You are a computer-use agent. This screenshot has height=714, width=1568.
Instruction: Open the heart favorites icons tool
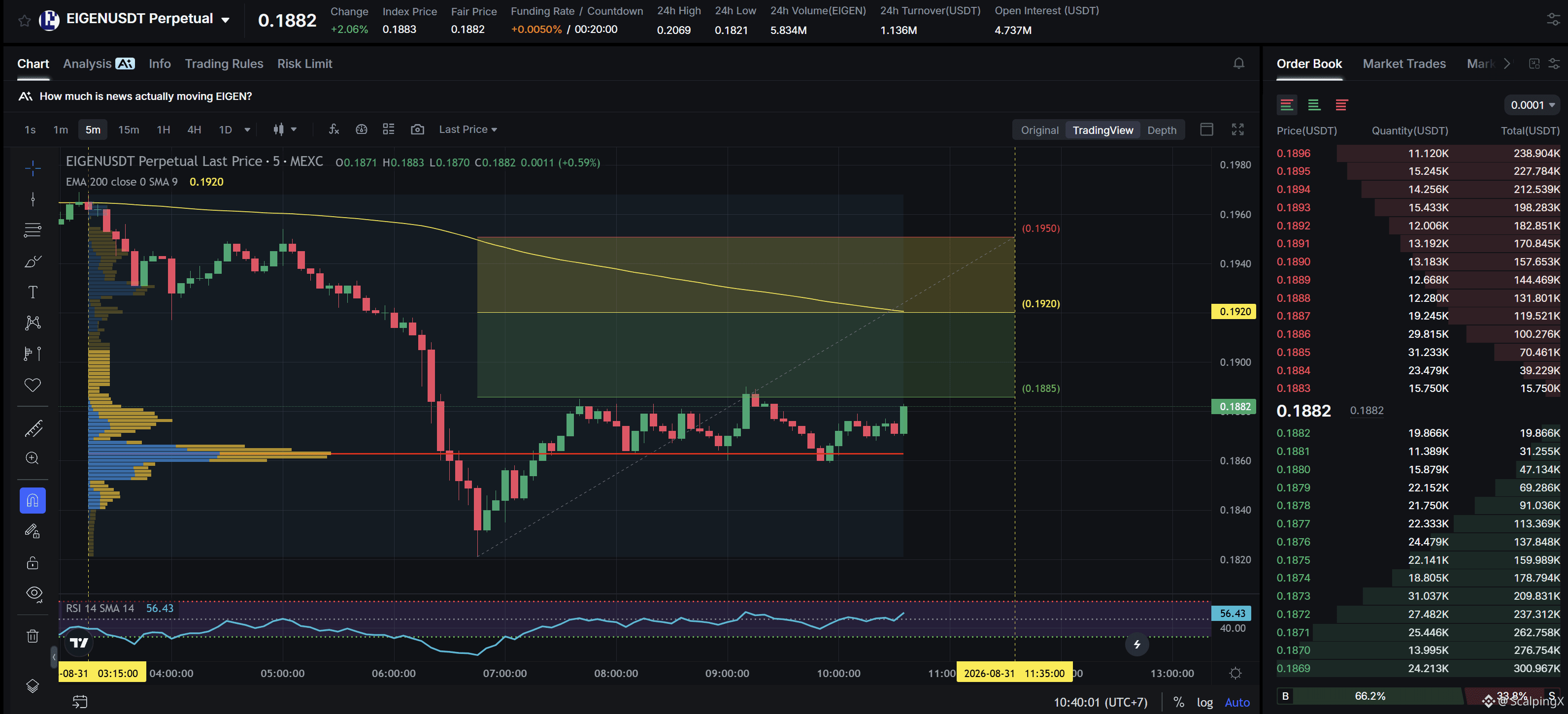(x=33, y=385)
